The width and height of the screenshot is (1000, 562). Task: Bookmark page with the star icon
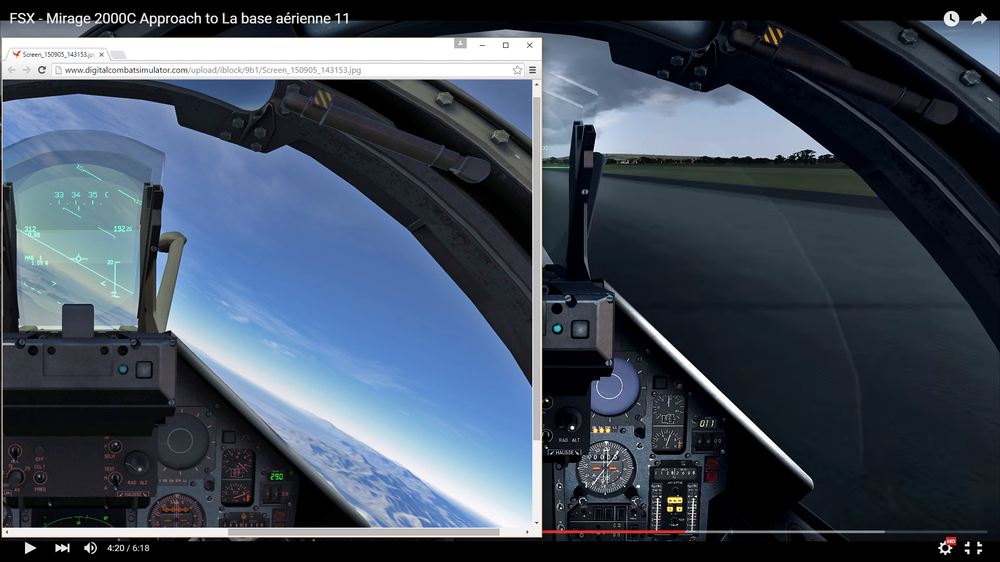tap(517, 70)
